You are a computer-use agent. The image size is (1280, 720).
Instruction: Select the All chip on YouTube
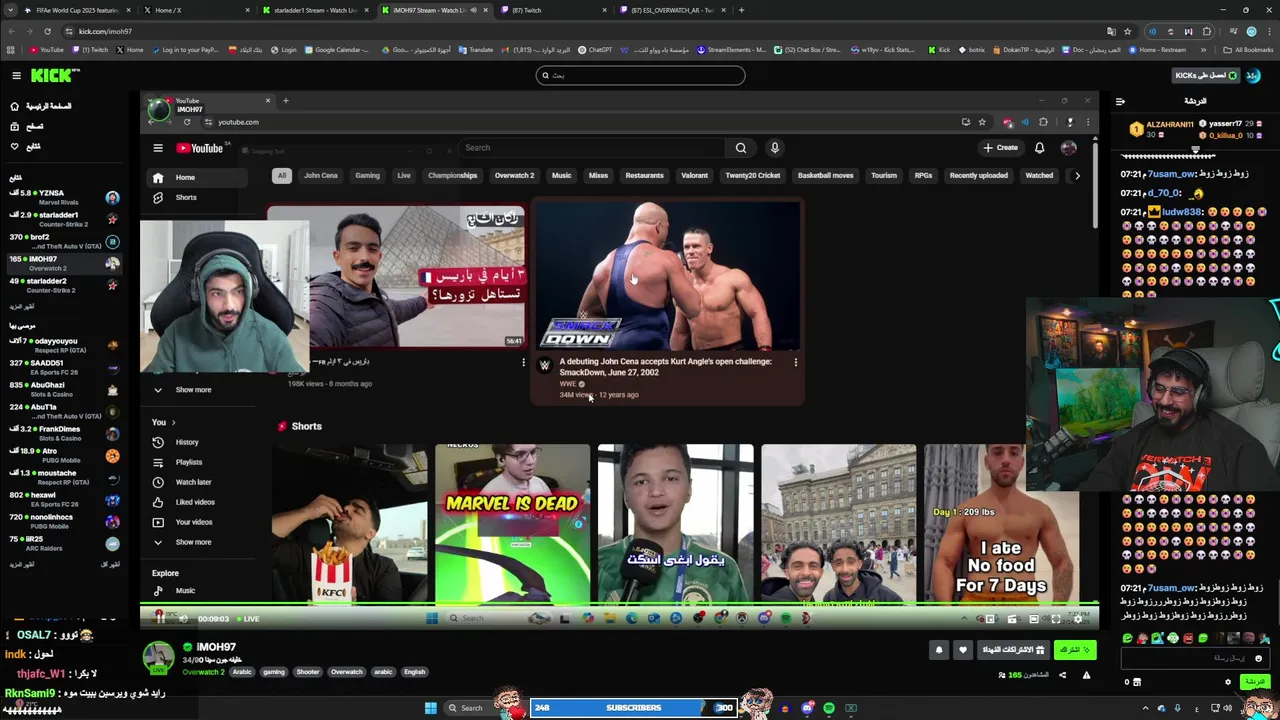[x=282, y=175]
